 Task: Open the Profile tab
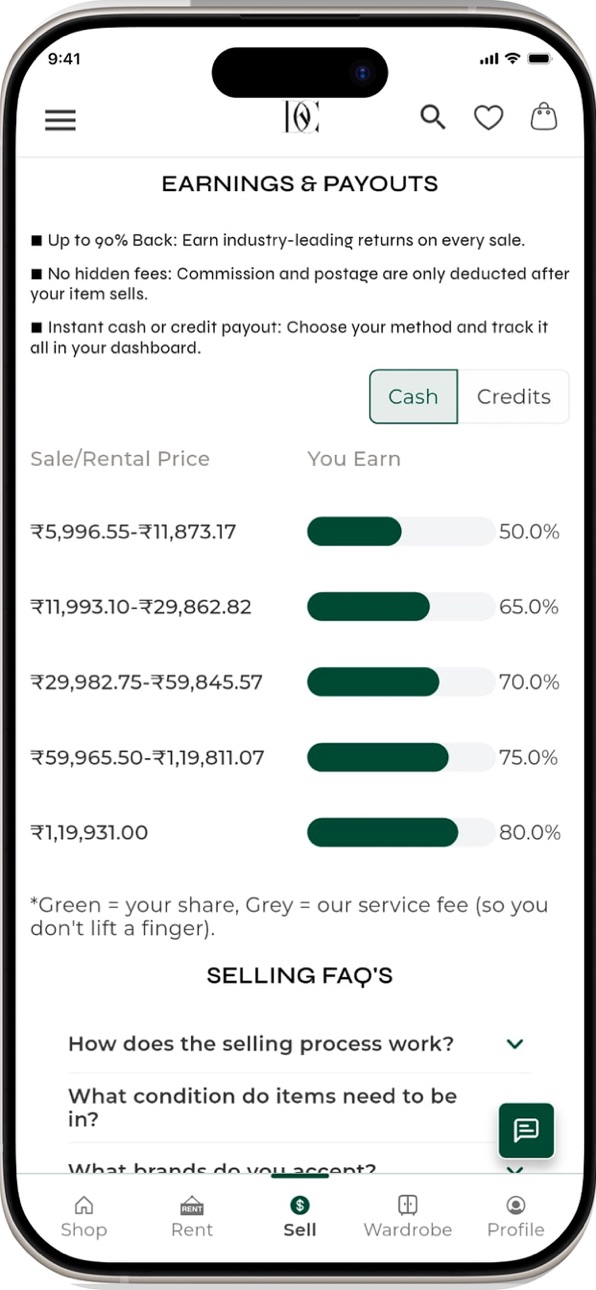click(515, 1216)
